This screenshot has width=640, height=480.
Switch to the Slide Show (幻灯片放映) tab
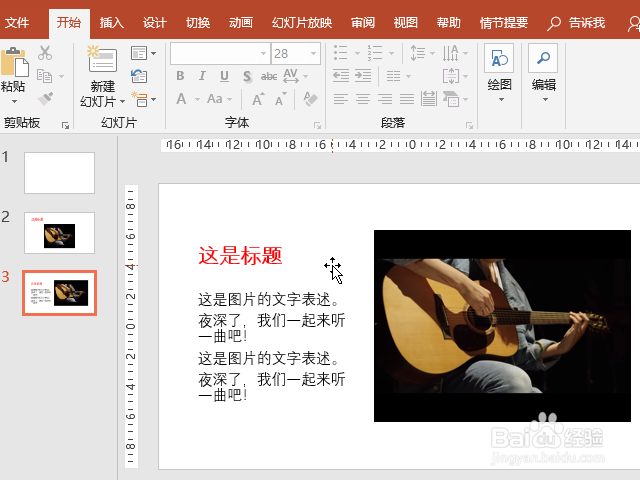point(302,23)
